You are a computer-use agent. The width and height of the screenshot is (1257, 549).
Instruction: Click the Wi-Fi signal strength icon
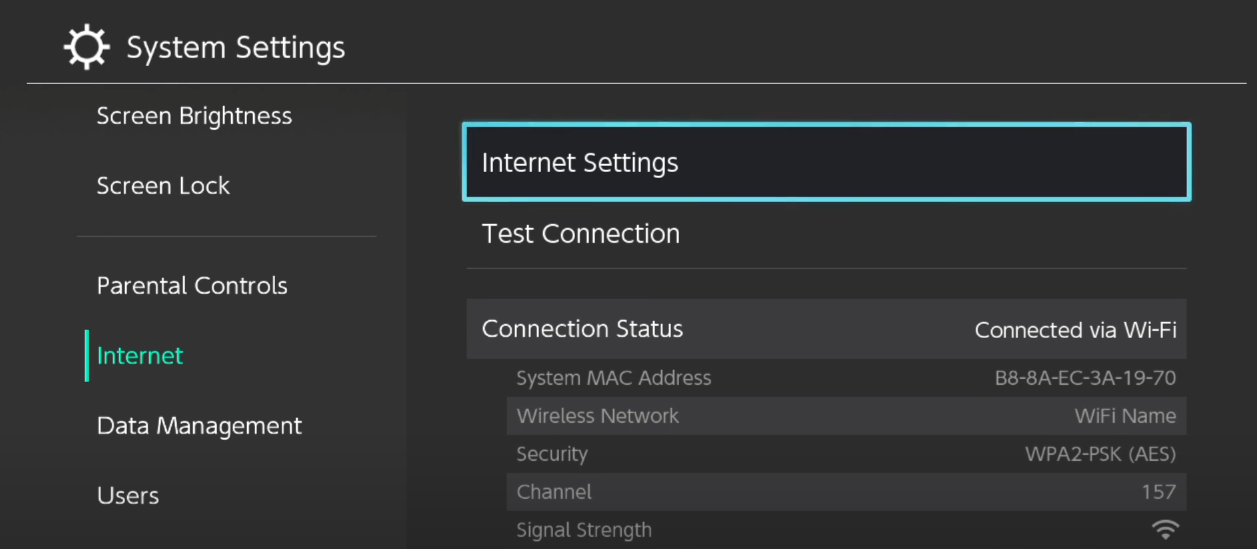coord(1164,530)
